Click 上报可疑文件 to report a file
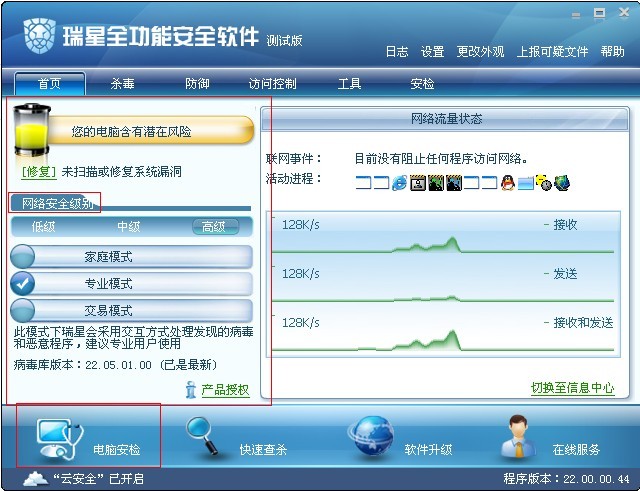 [552, 51]
